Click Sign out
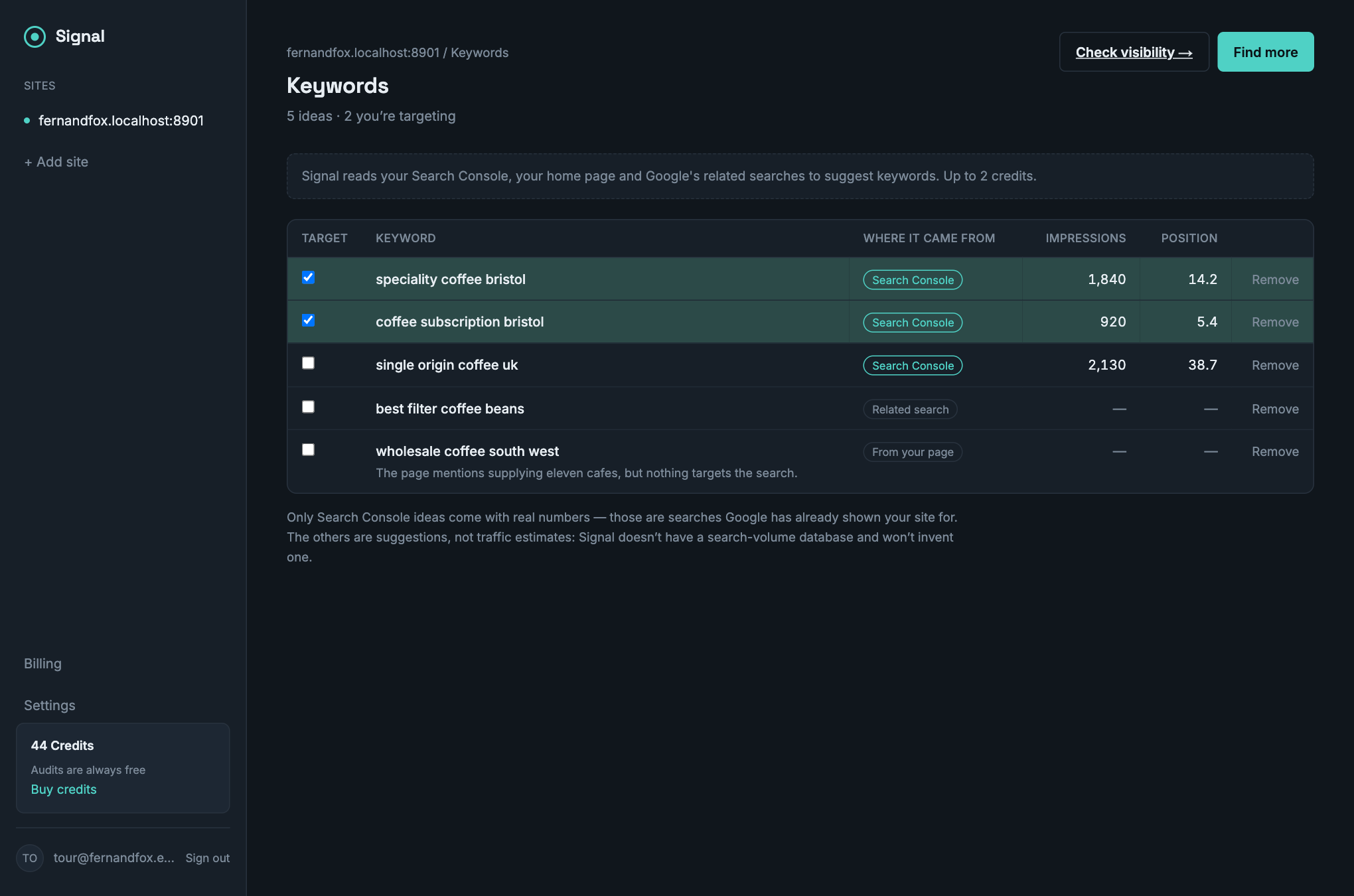 208,858
